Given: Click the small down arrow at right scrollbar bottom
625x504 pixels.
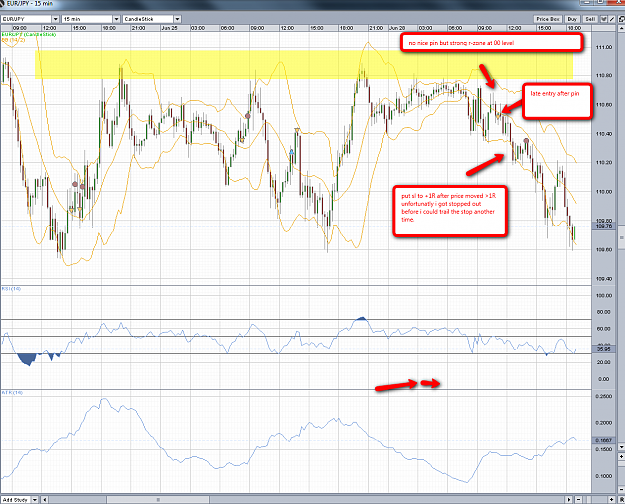Looking at the screenshot, I should tap(621, 447).
